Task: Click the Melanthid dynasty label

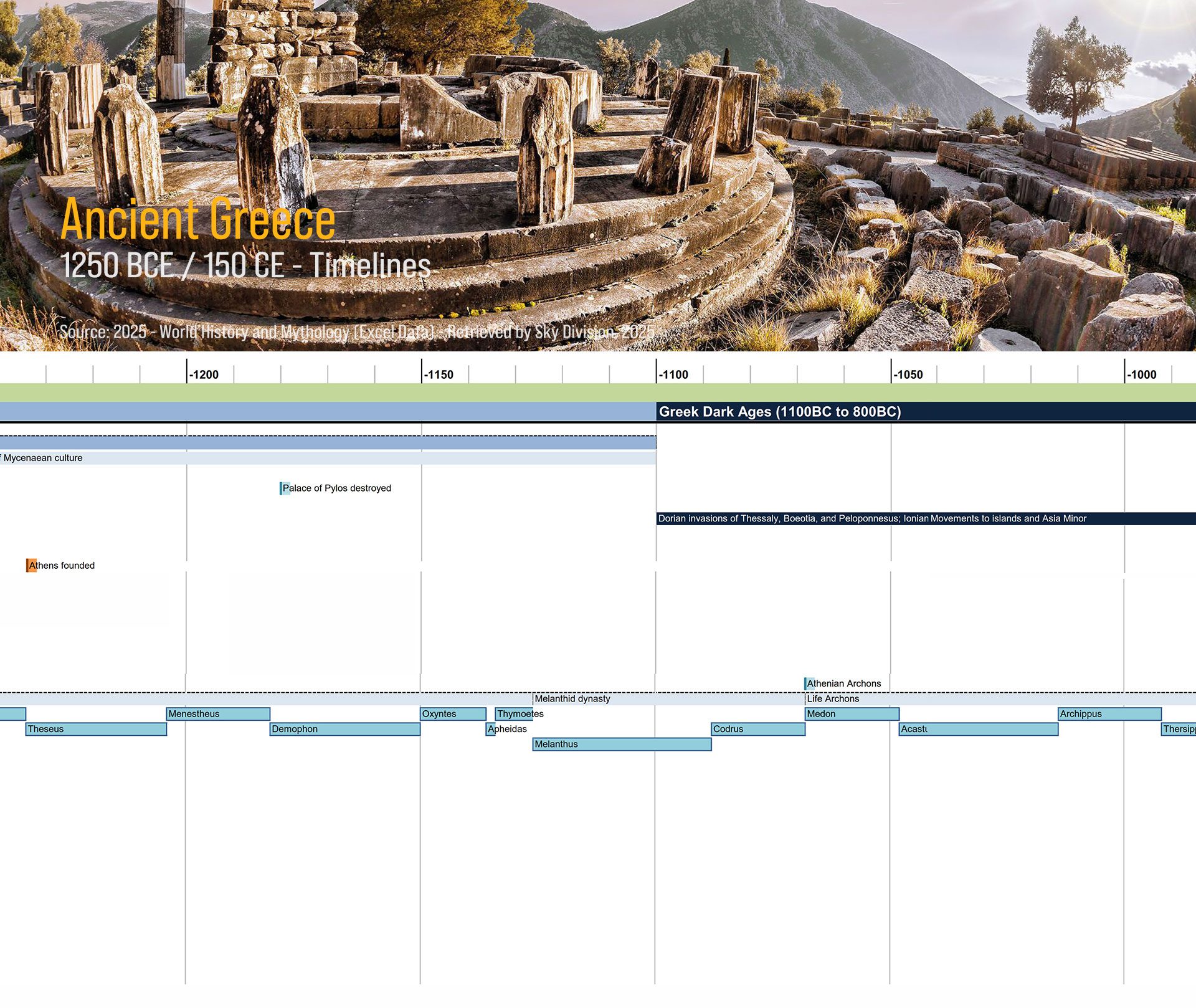Action: pos(572,699)
